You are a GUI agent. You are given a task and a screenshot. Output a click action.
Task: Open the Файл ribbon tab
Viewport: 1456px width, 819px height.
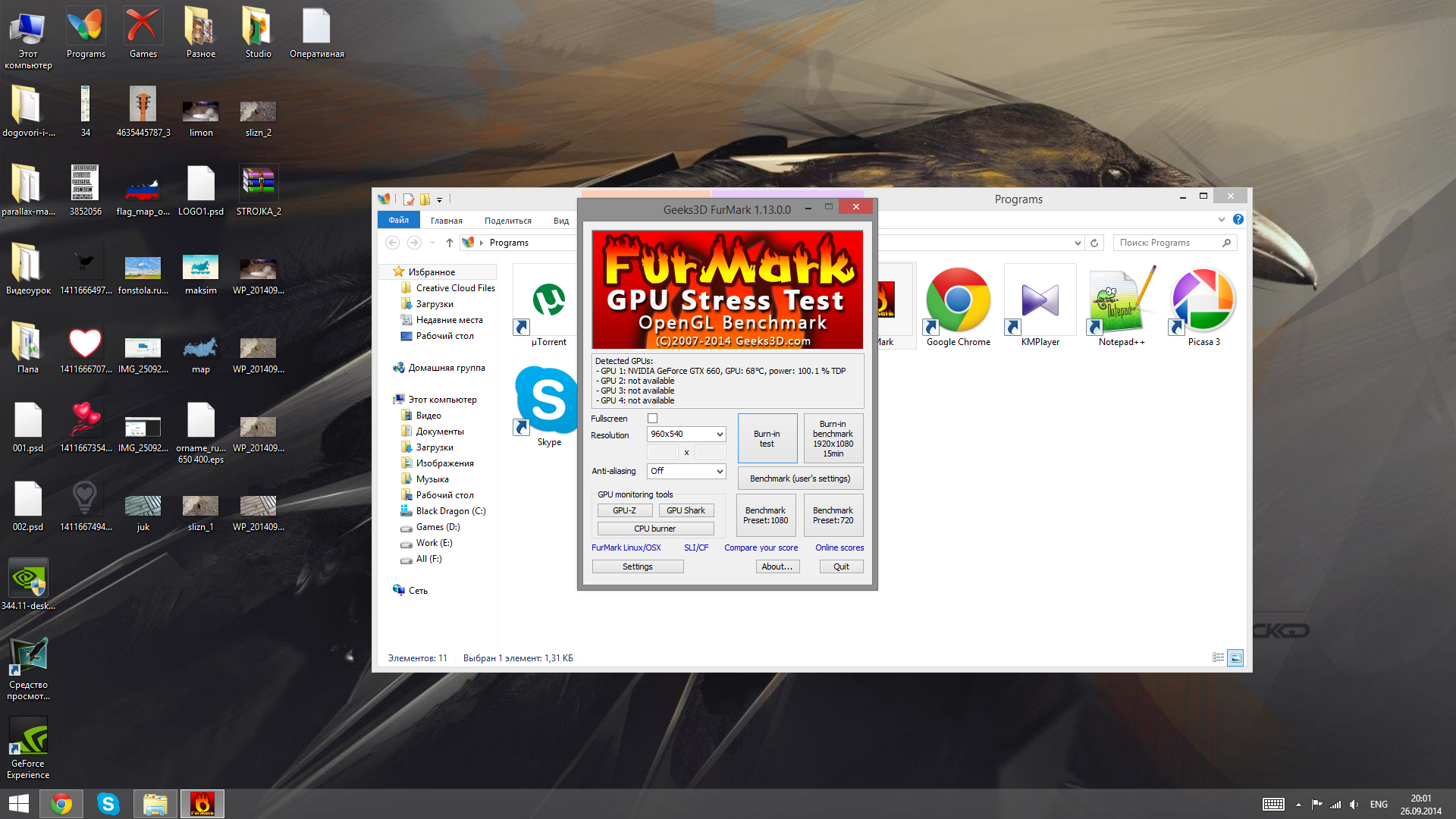(x=398, y=221)
